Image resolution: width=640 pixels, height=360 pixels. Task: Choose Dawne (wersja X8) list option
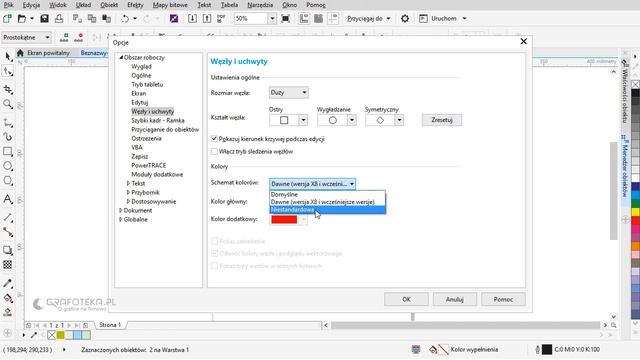[327, 202]
